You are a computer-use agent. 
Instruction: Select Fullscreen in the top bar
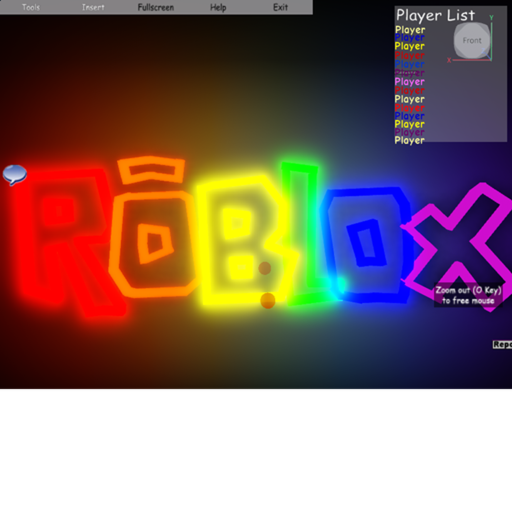pos(156,7)
